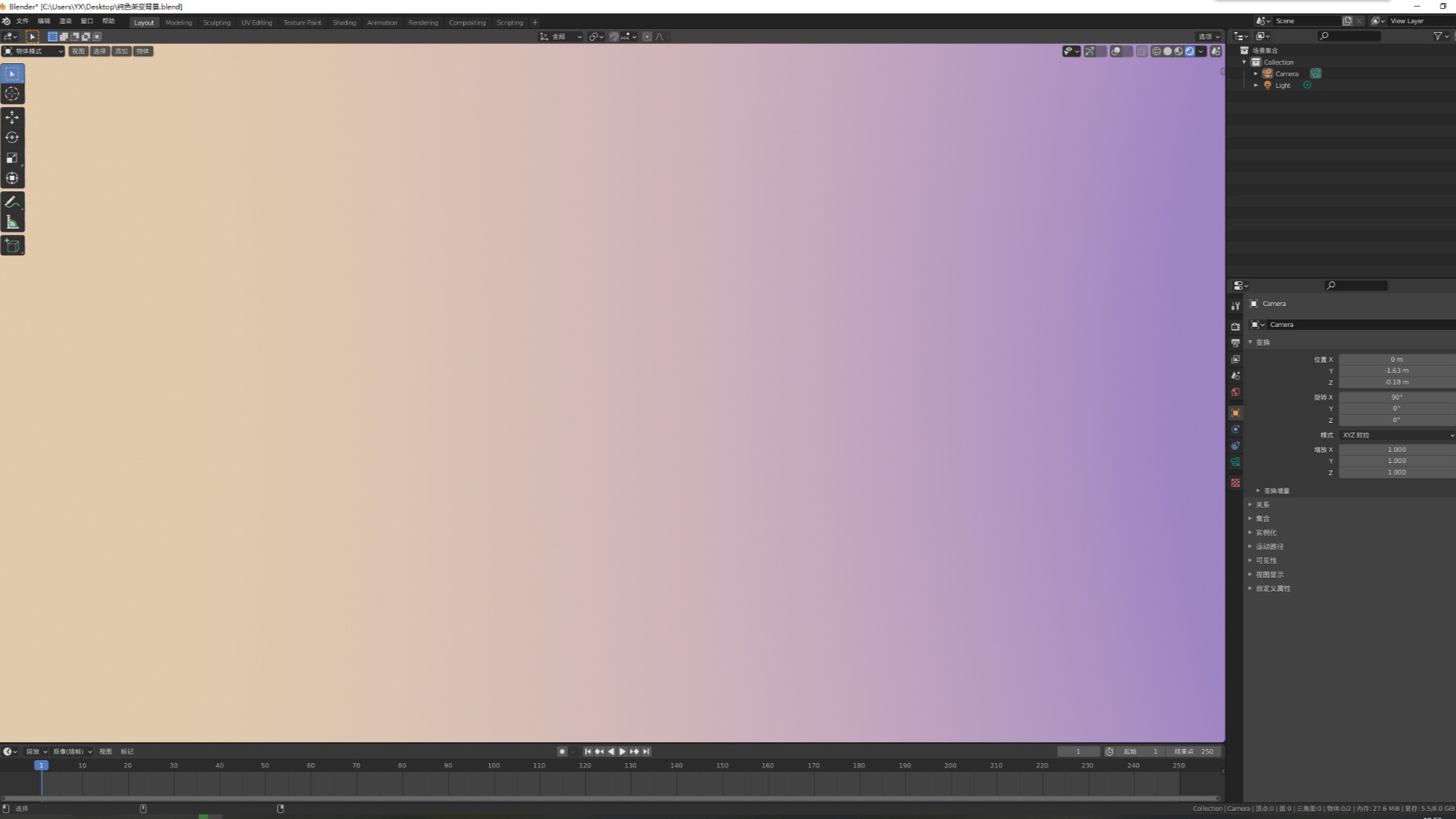Select the Move tool in the toolbar
The width and height of the screenshot is (1456, 819).
coord(12,117)
